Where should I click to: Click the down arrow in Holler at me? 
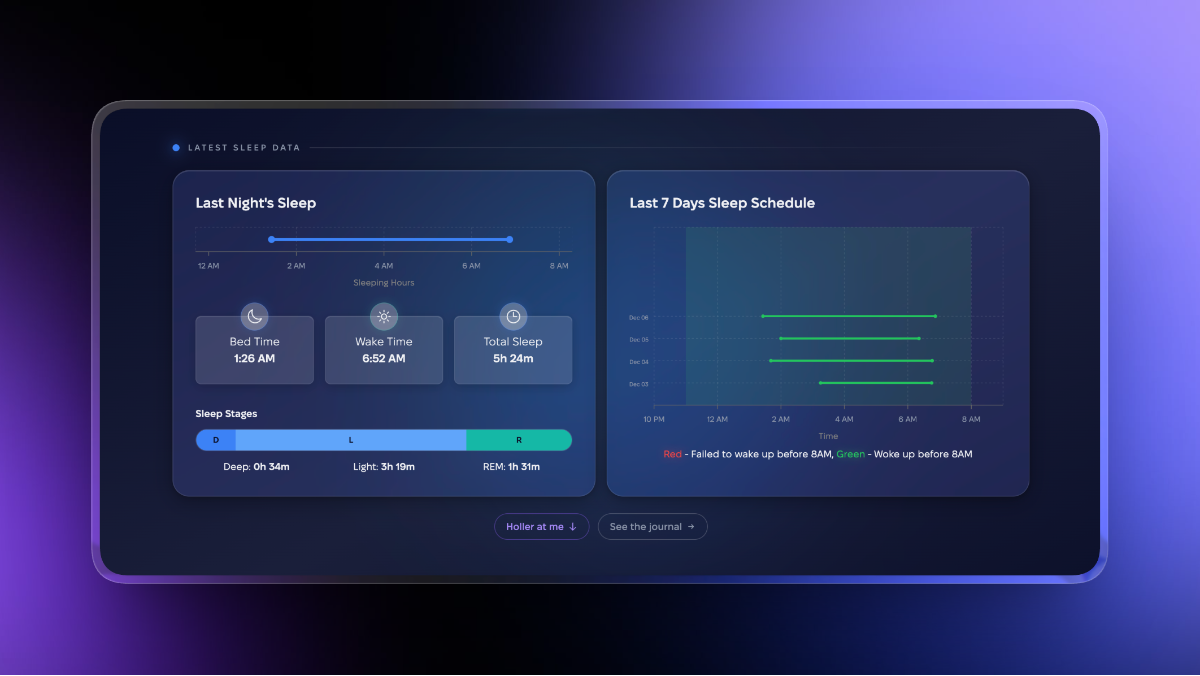pos(573,527)
